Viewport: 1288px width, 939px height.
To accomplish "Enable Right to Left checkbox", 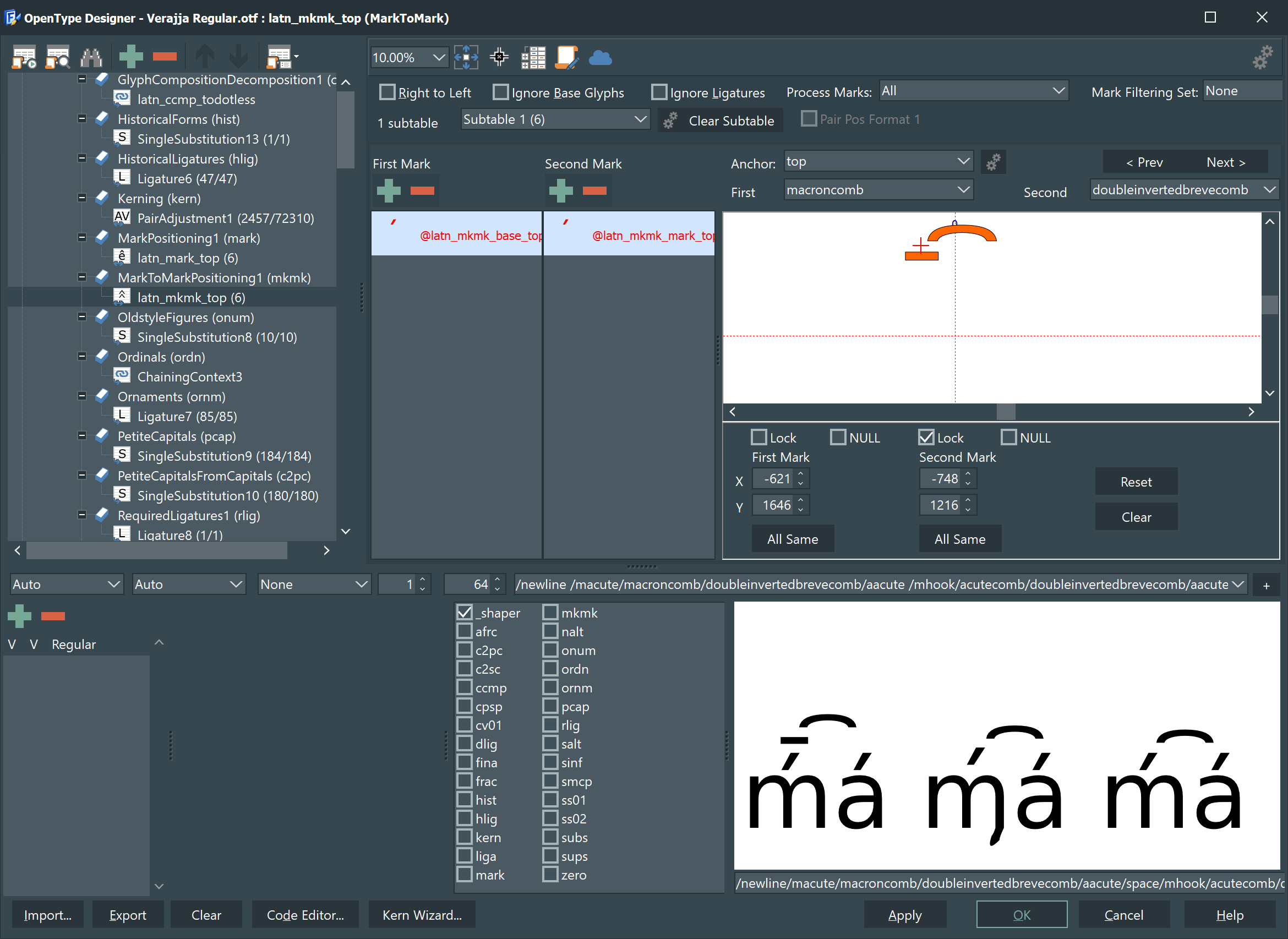I will click(387, 92).
